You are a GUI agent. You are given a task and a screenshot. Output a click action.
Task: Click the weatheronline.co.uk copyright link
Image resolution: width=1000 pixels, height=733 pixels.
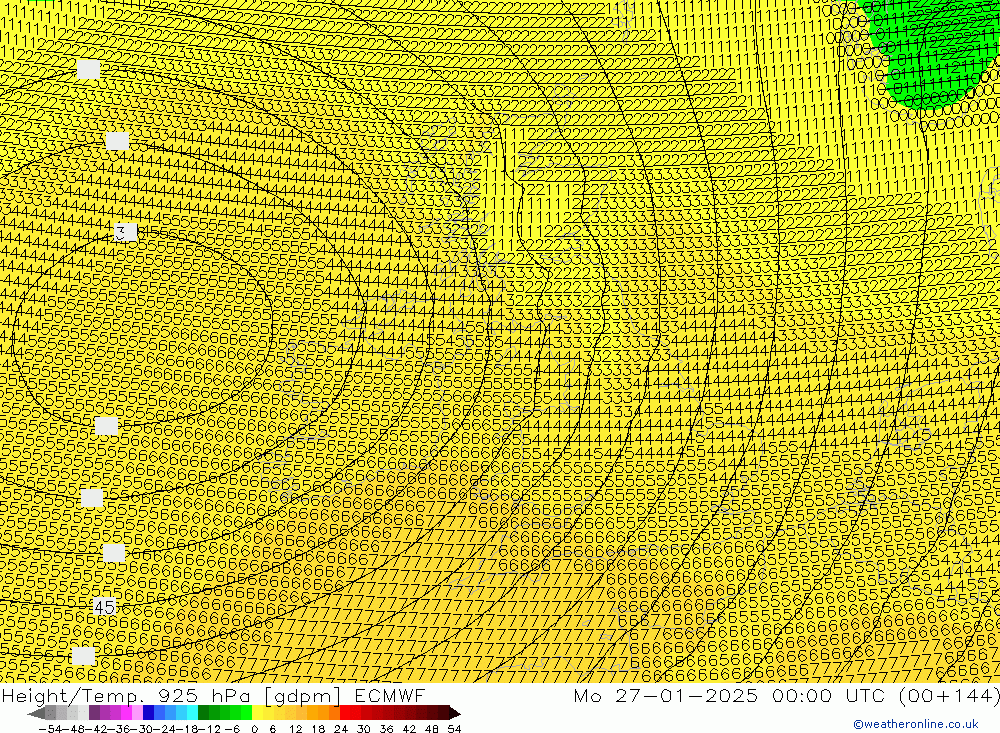point(915,724)
